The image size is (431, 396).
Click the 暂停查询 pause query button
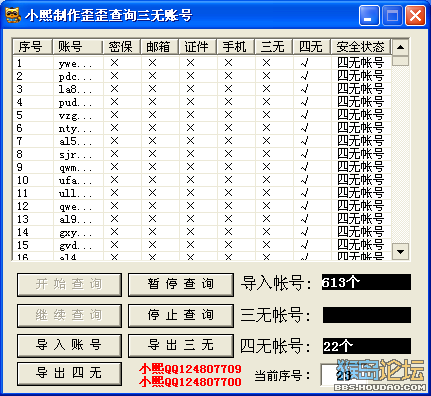pos(181,285)
